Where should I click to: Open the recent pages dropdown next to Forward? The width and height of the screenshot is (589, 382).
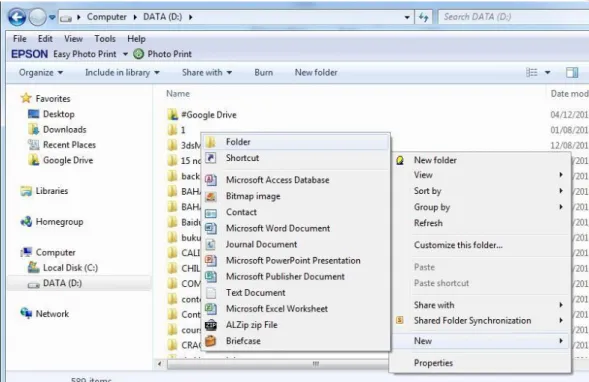pos(52,17)
